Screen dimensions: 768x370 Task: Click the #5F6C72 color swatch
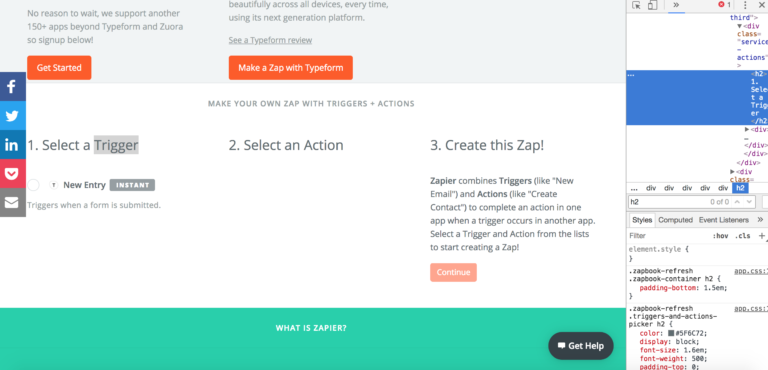[x=671, y=333]
